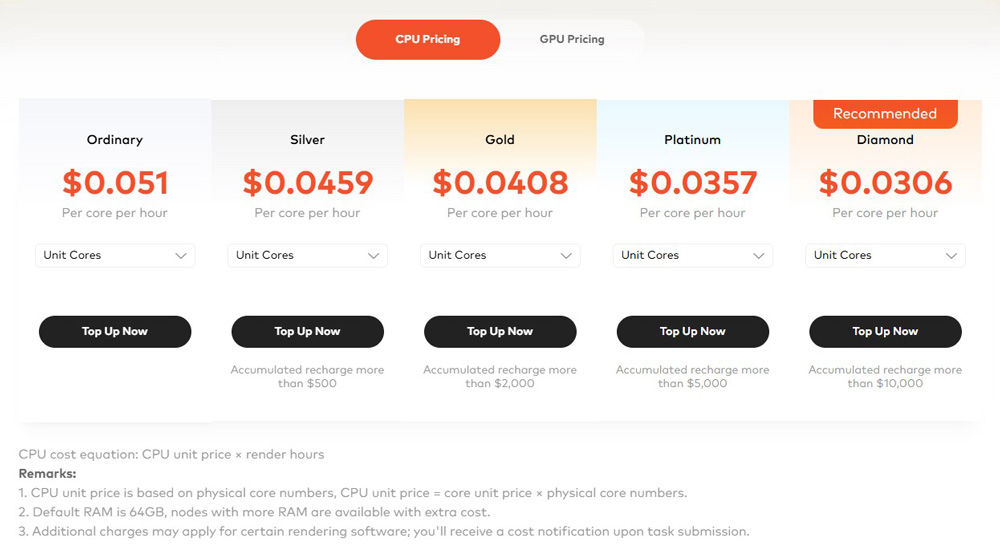1000x552 pixels.
Task: Click Top Up Now under Ordinary
Action: pyautogui.click(x=115, y=331)
